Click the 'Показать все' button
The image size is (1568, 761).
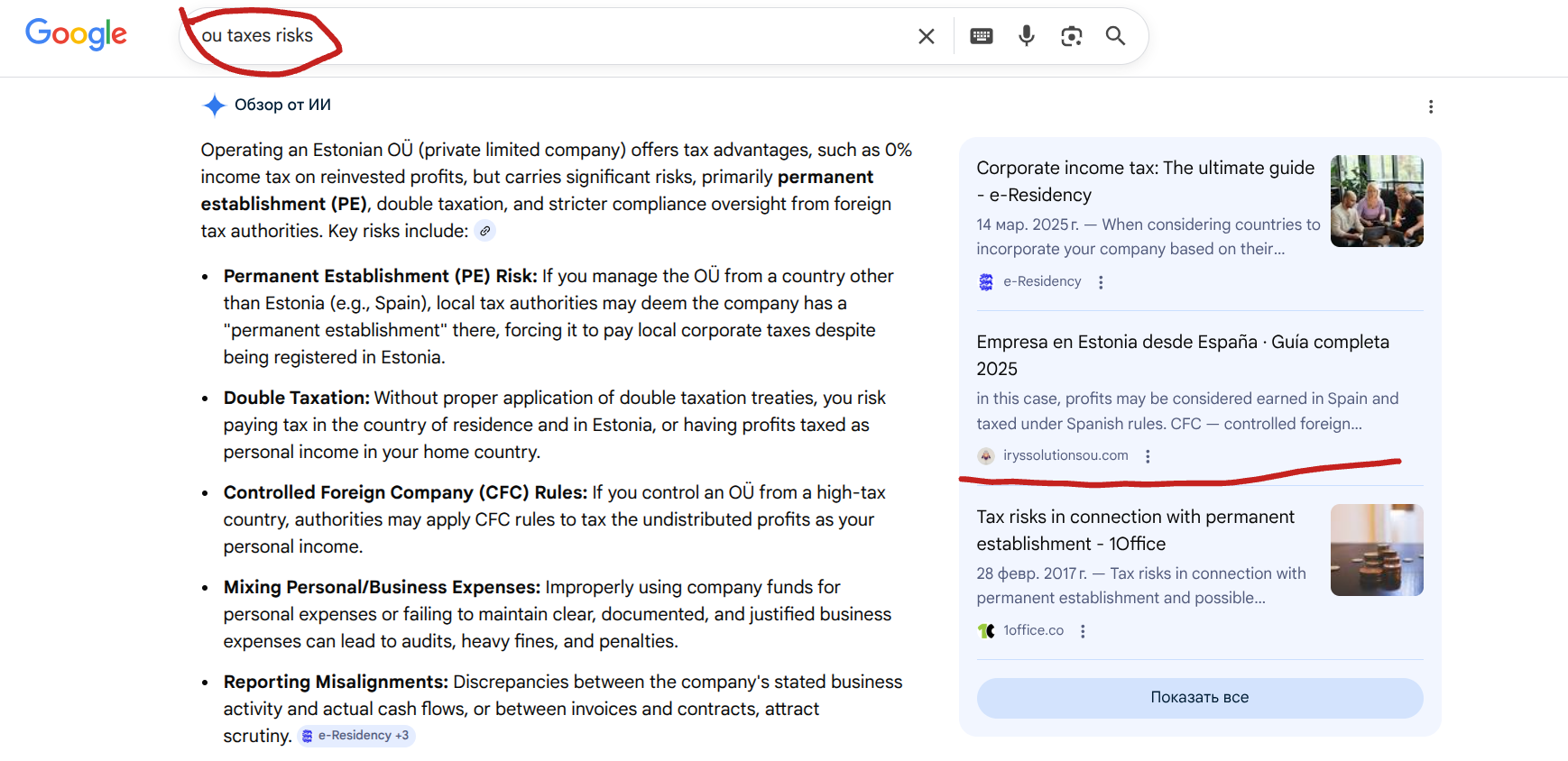tap(1200, 698)
